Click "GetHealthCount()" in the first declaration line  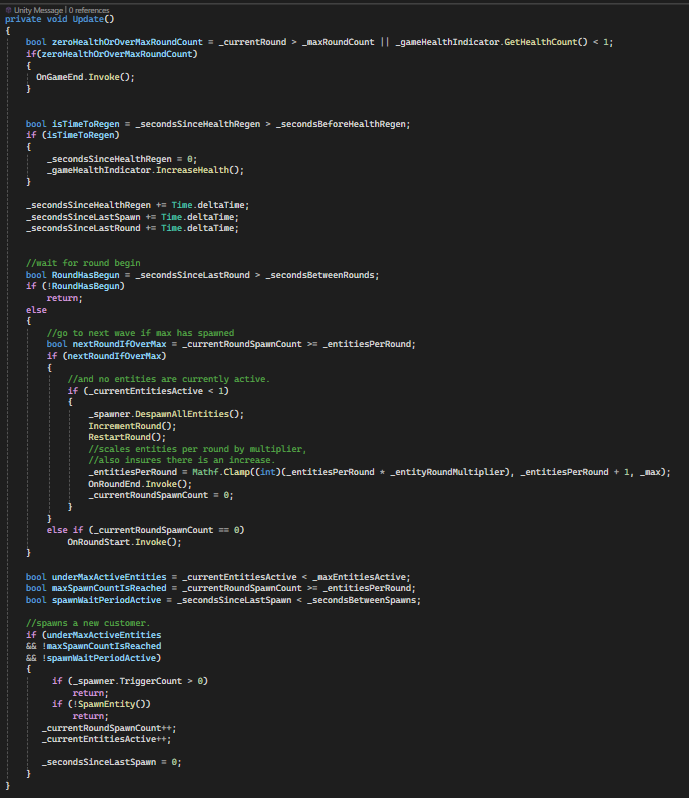pyautogui.click(x=546, y=42)
